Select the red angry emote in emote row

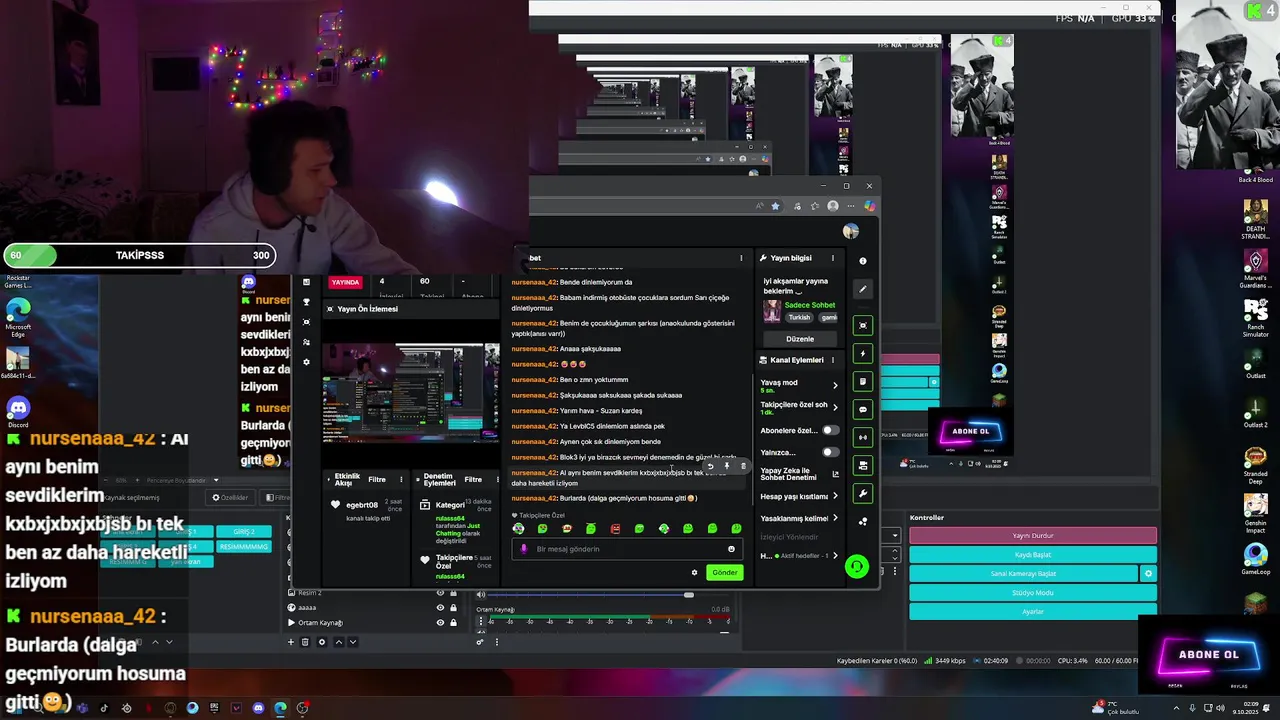615,529
